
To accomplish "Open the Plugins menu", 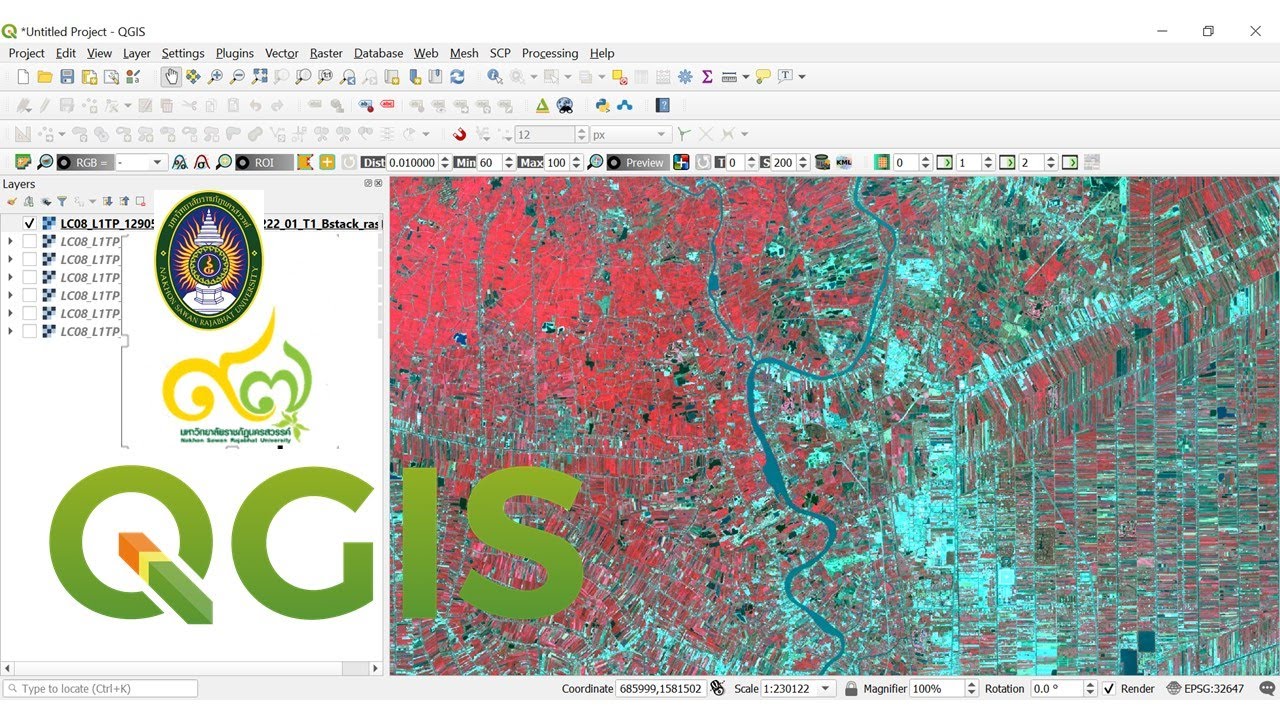I will tap(235, 53).
